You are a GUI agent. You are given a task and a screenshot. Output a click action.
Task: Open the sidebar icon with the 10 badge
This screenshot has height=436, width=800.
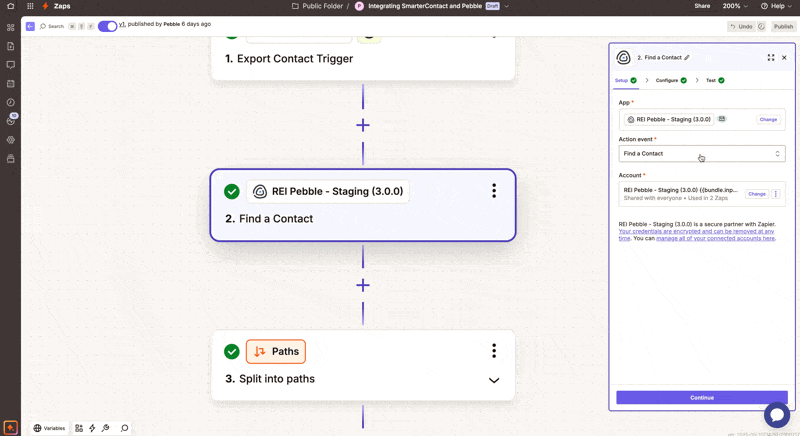(x=11, y=120)
